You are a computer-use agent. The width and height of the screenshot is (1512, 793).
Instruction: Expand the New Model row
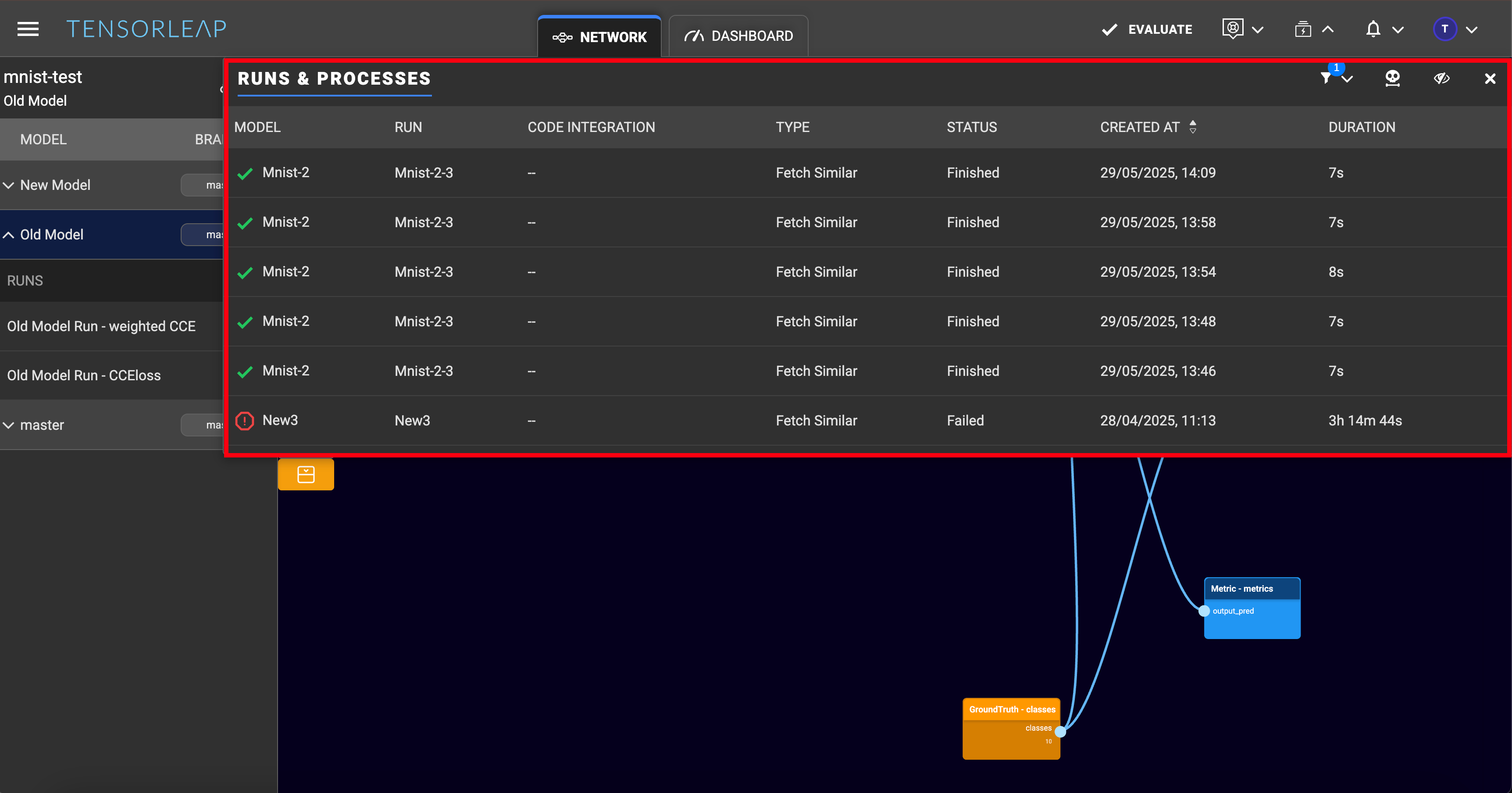9,186
